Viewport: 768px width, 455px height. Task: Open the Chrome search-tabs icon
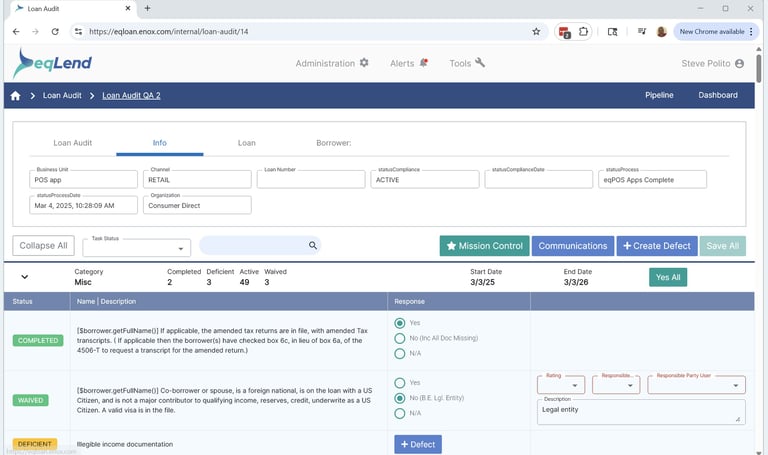(612, 32)
